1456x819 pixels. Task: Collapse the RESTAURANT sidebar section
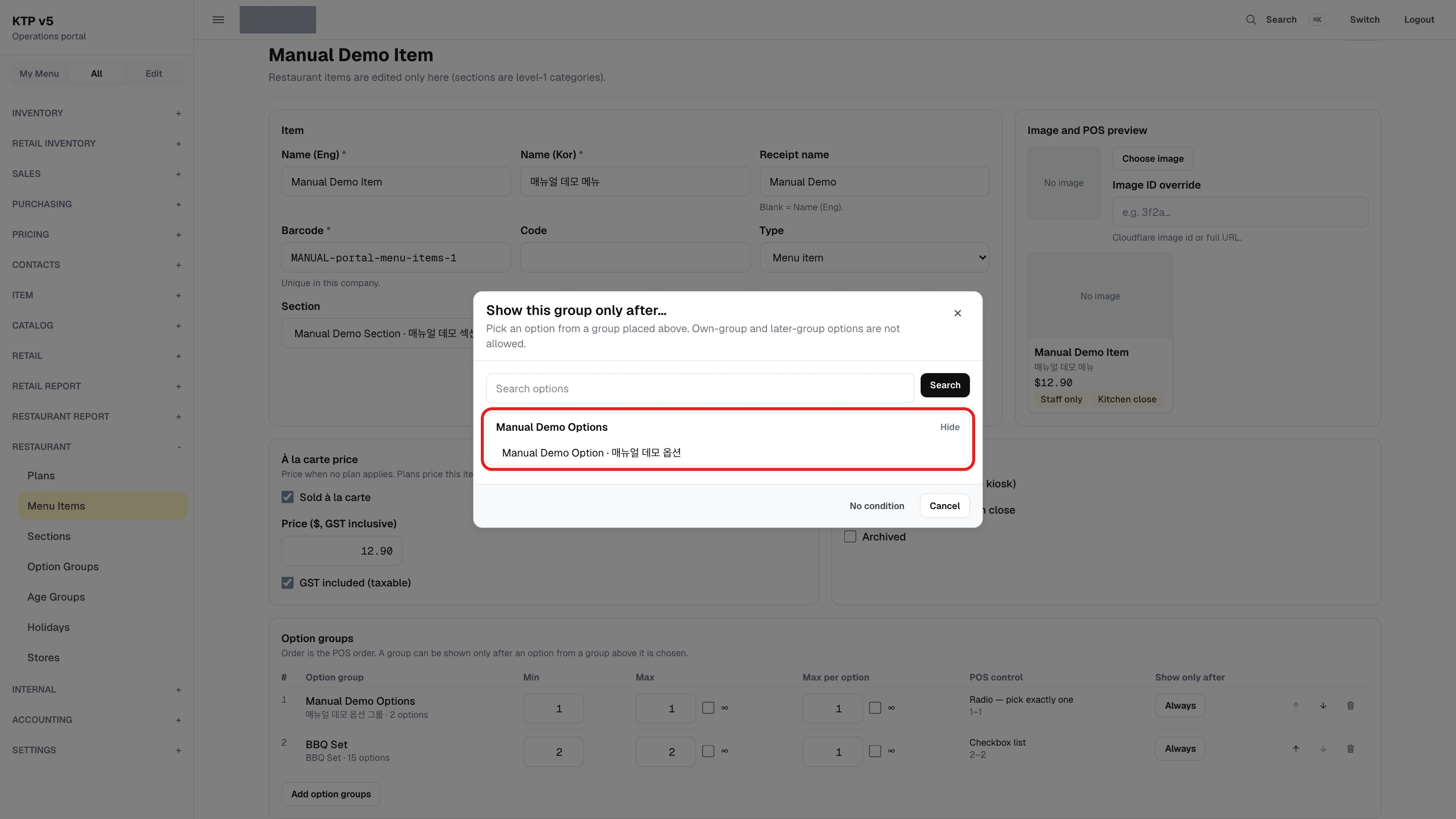tap(97, 446)
